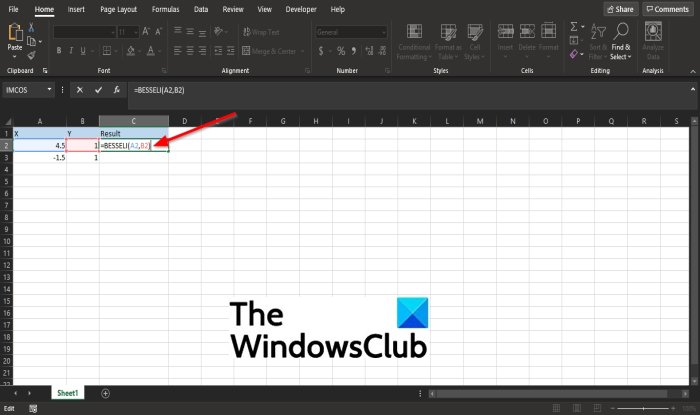Click the AutoSum sigma icon
This screenshot has width=700, height=415.
(574, 27)
